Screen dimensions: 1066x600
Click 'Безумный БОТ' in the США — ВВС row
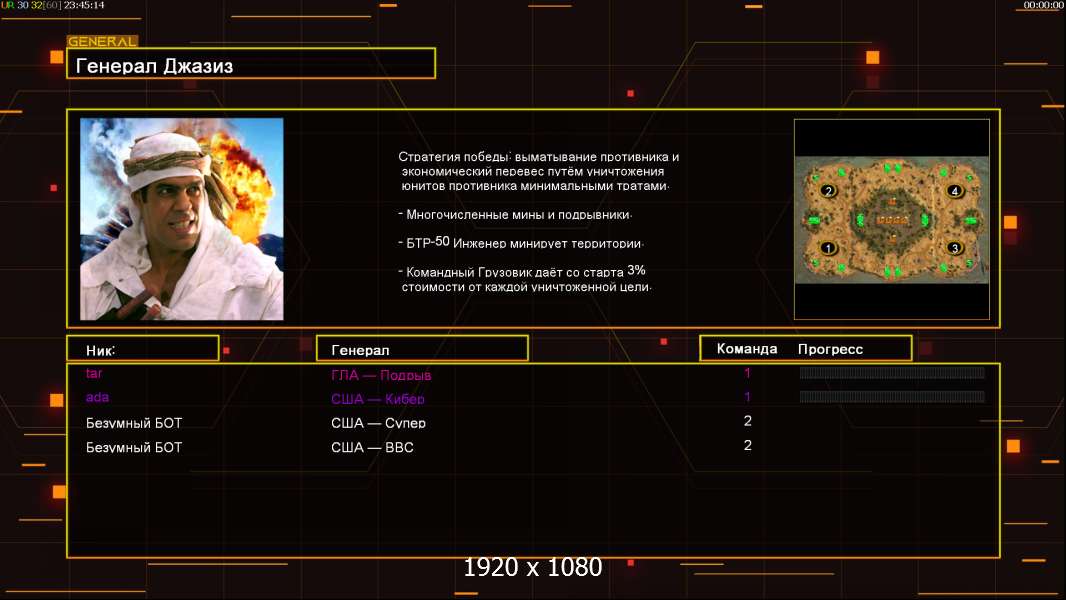coord(134,447)
